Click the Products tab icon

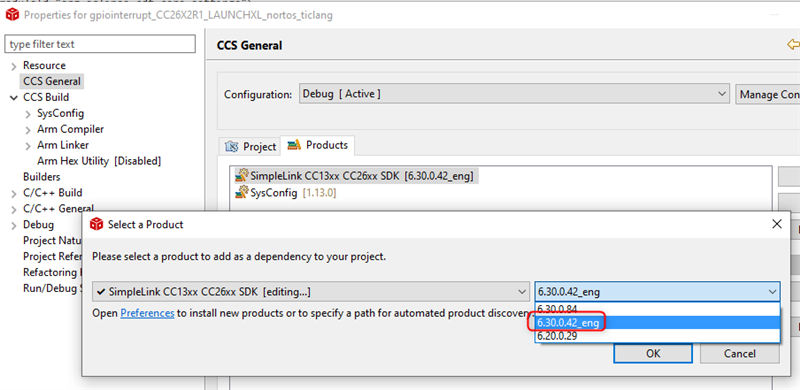click(294, 145)
